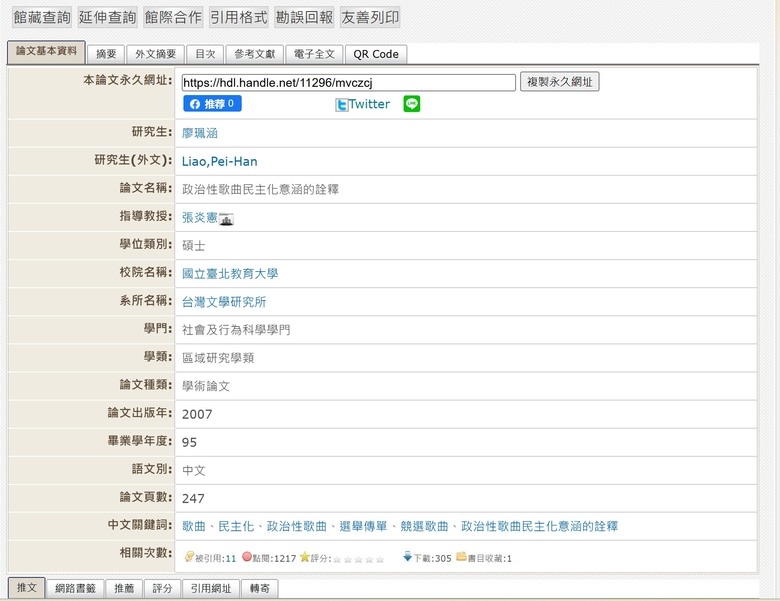Open 館藏查詢 holdings search
This screenshot has width=780, height=601.
point(42,17)
